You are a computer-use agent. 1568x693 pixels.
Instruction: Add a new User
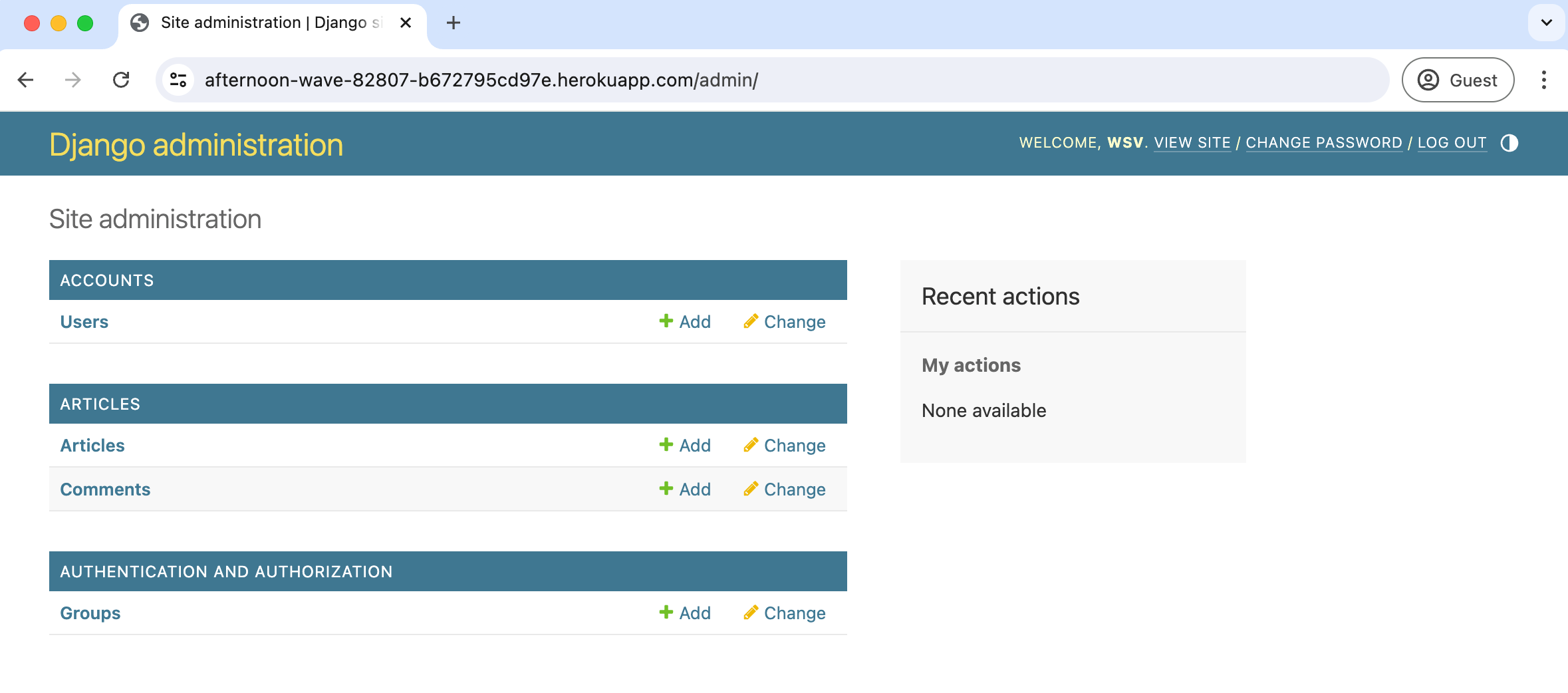(685, 322)
